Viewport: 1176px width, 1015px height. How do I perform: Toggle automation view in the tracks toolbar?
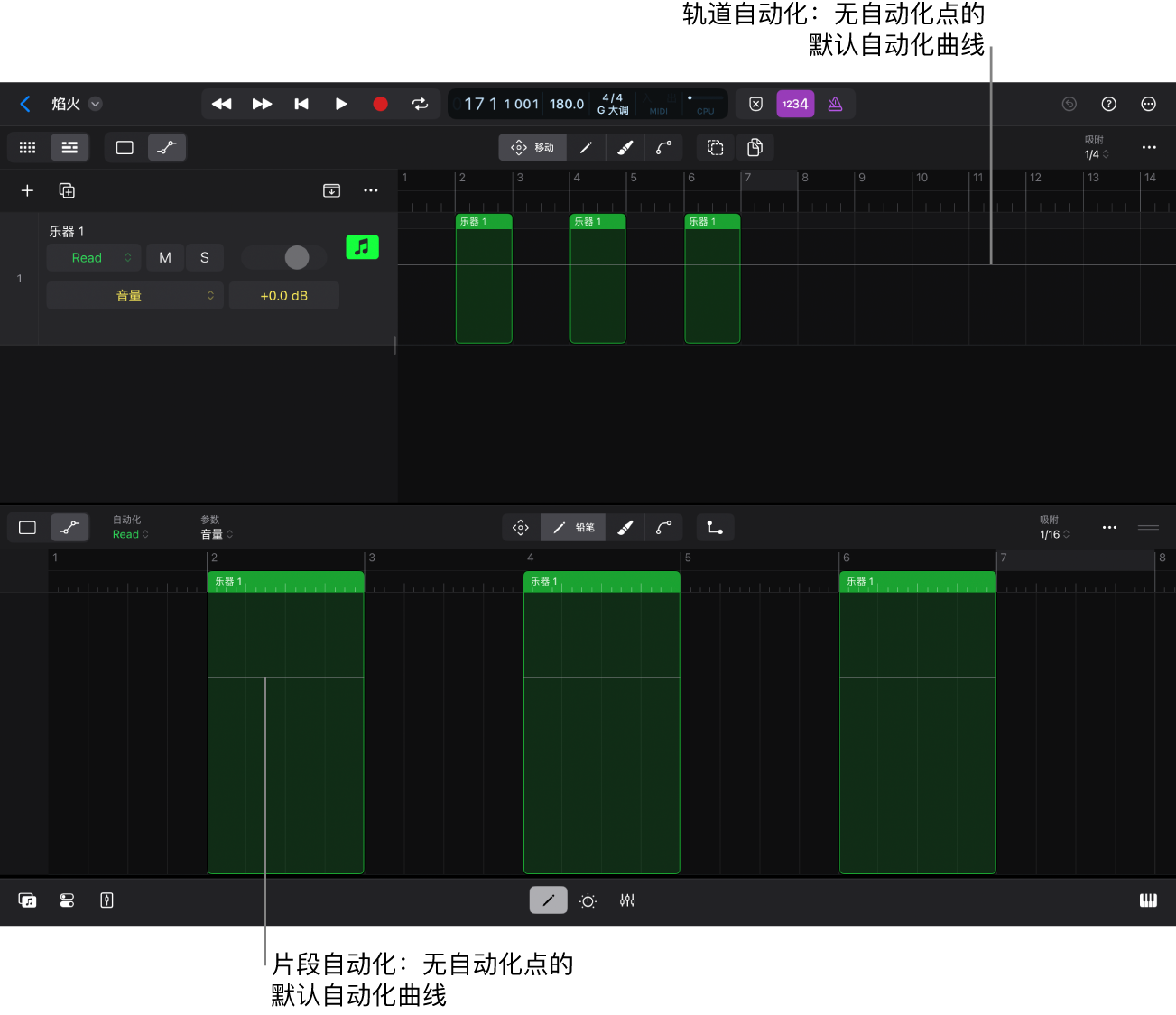click(167, 147)
